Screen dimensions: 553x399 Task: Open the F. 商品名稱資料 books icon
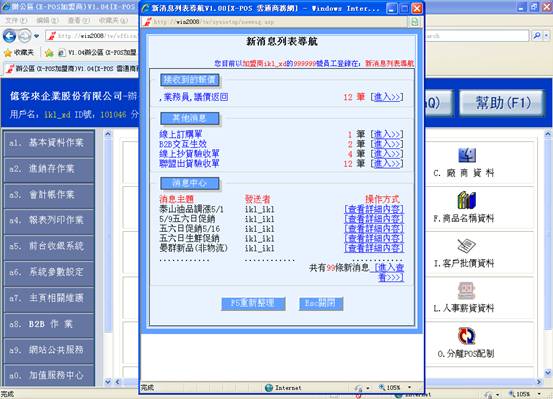coord(467,200)
